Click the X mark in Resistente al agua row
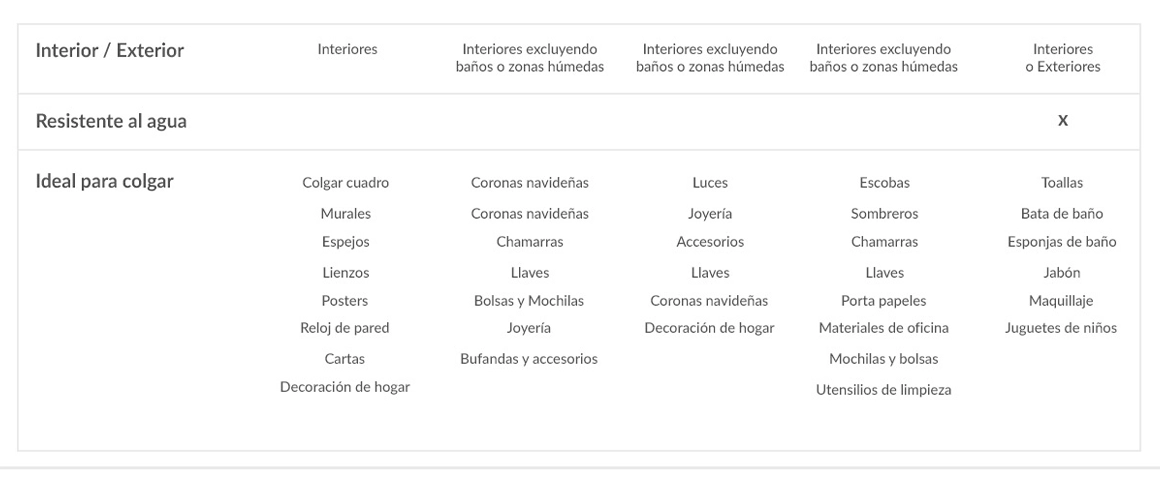The image size is (1160, 480). click(1062, 121)
